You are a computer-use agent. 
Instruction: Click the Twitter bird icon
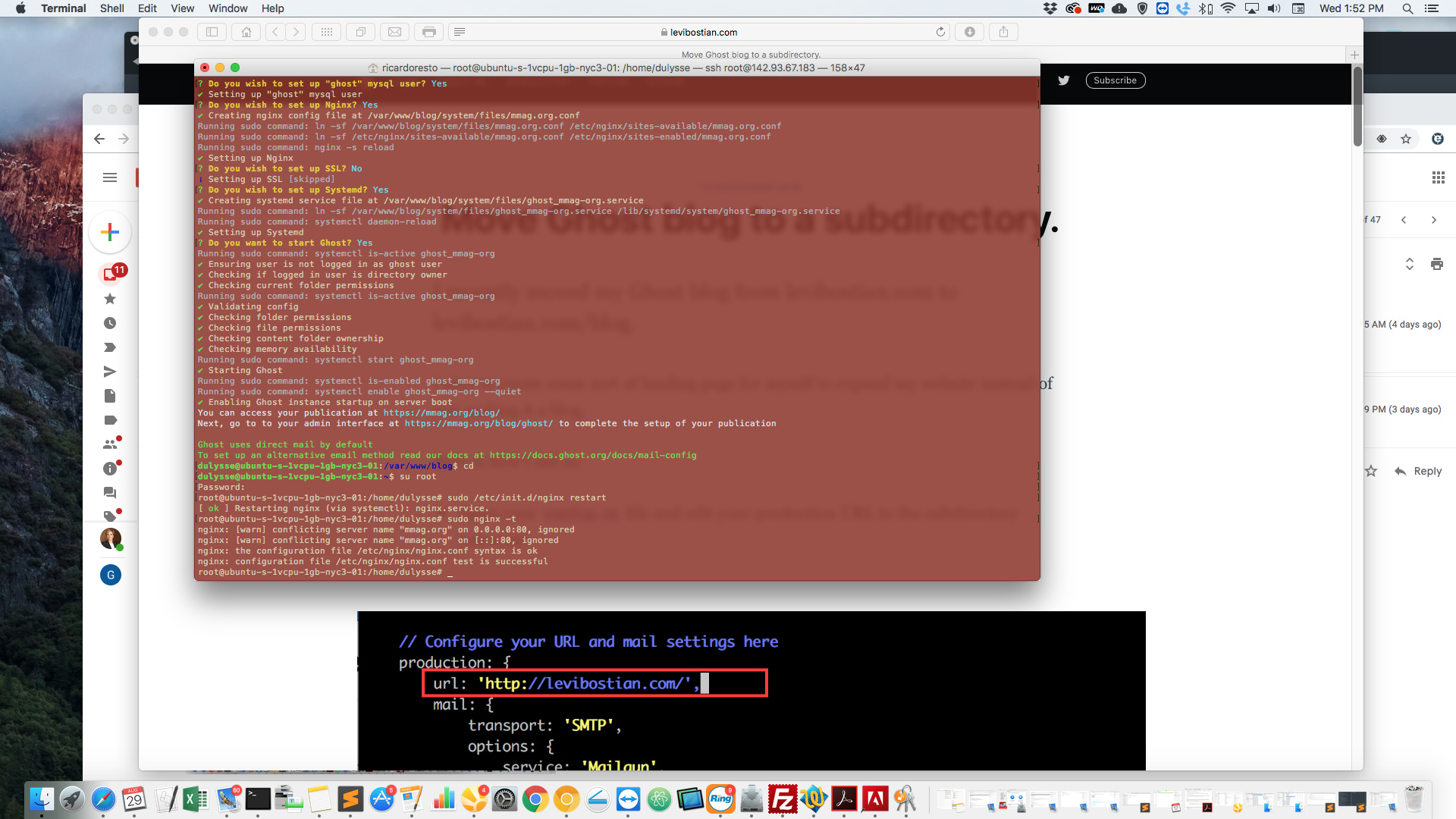click(1064, 80)
